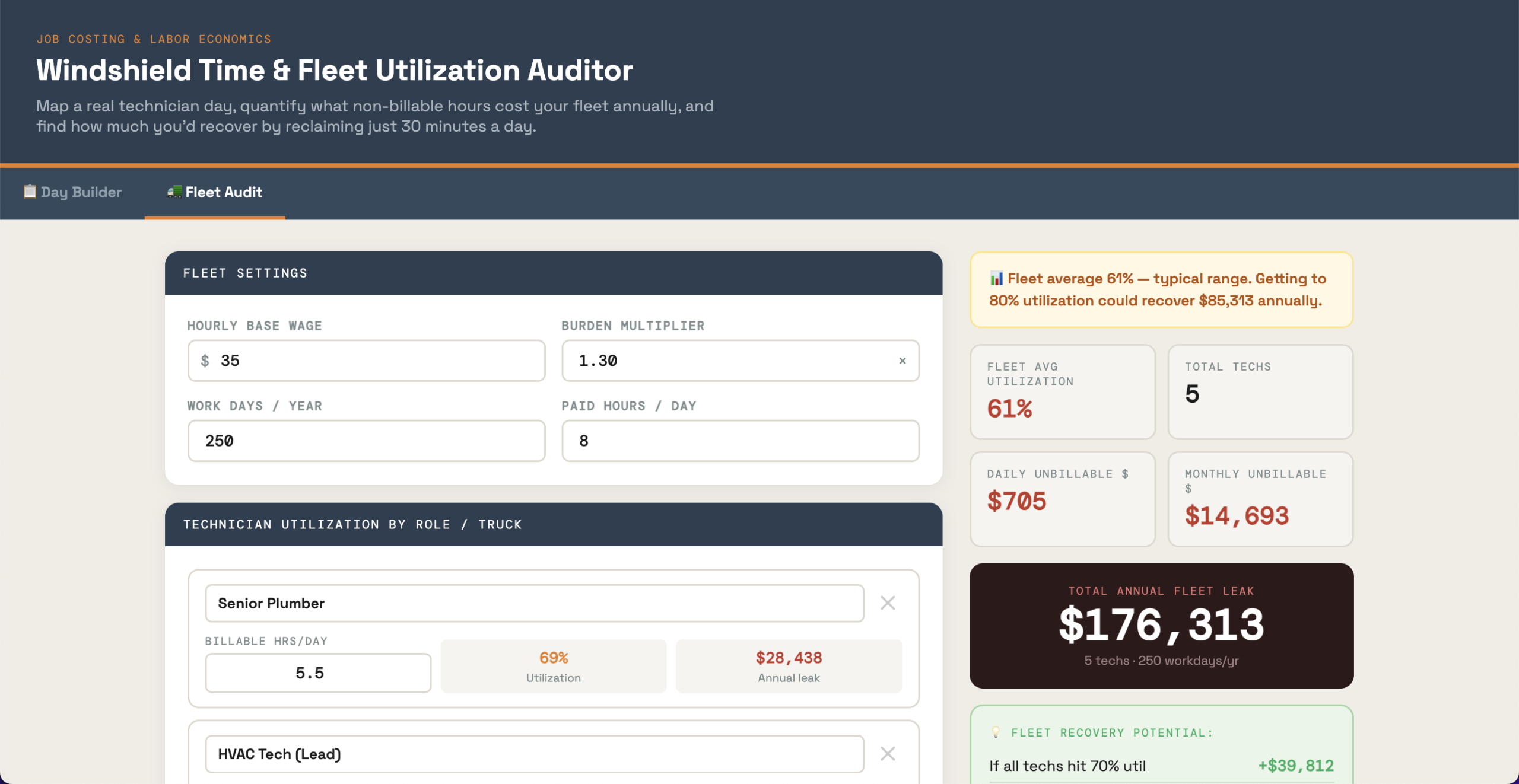Click the $14,693 monthly unbillable figure
Image resolution: width=1519 pixels, height=784 pixels.
[1237, 516]
